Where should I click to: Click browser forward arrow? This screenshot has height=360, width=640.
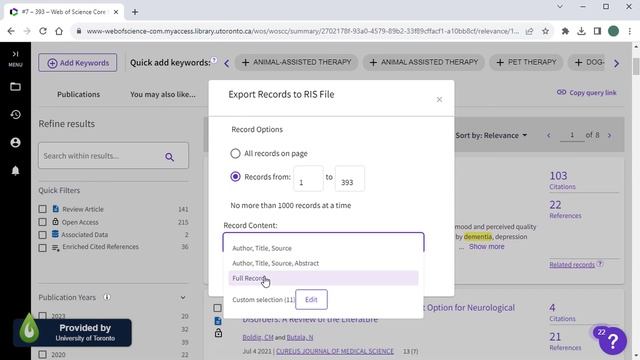[x=27, y=31]
